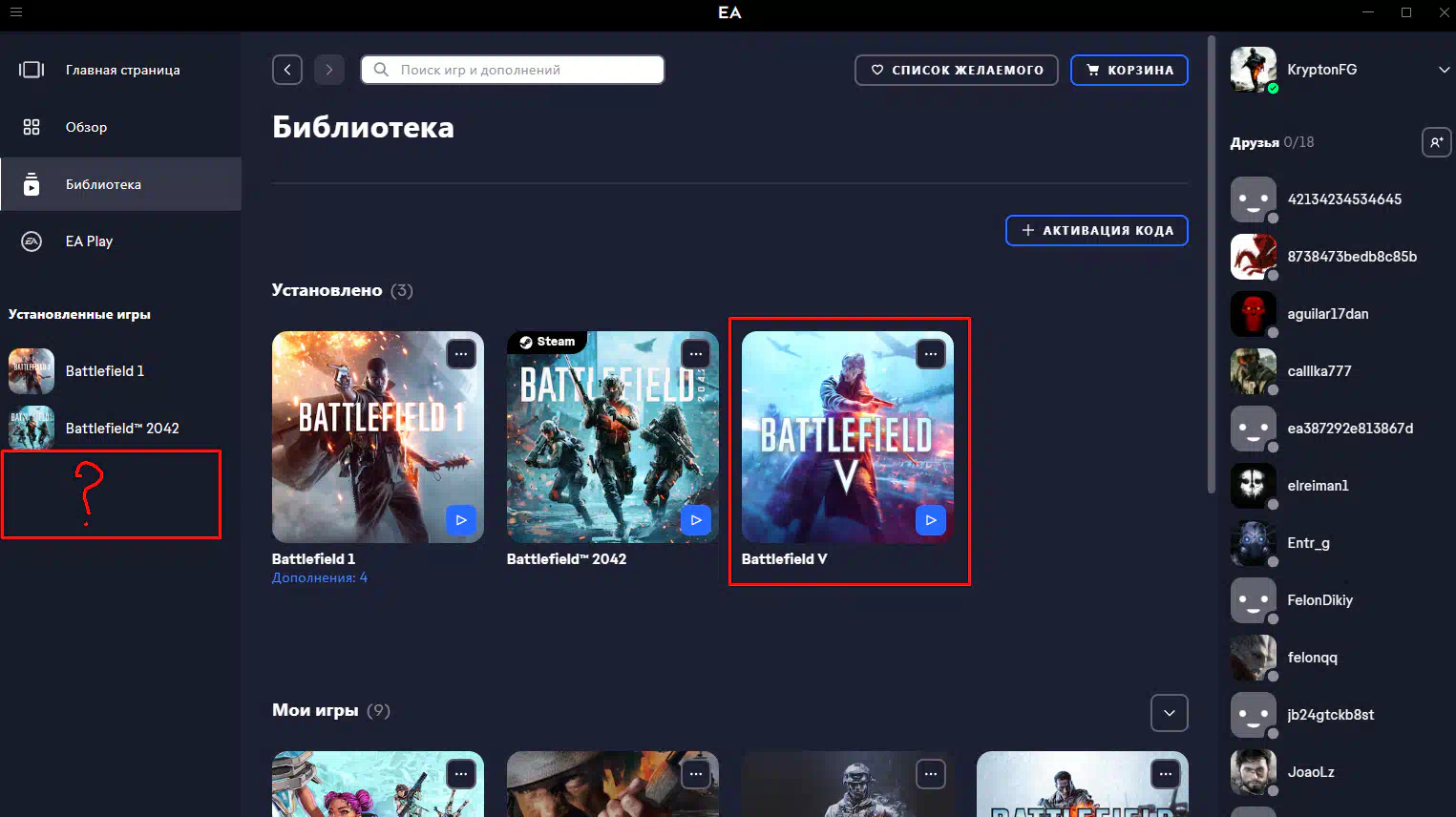Click the Battlefield V title text

[785, 559]
